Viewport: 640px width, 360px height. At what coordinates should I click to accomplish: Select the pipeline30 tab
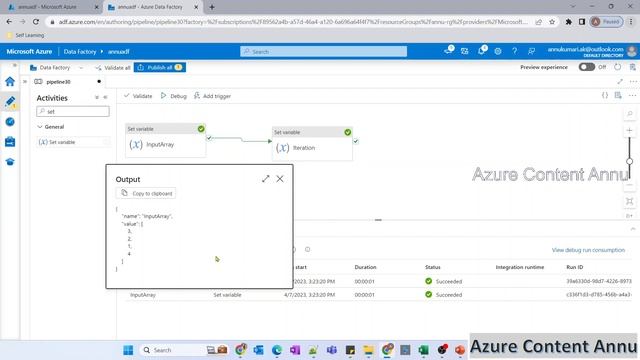point(58,82)
